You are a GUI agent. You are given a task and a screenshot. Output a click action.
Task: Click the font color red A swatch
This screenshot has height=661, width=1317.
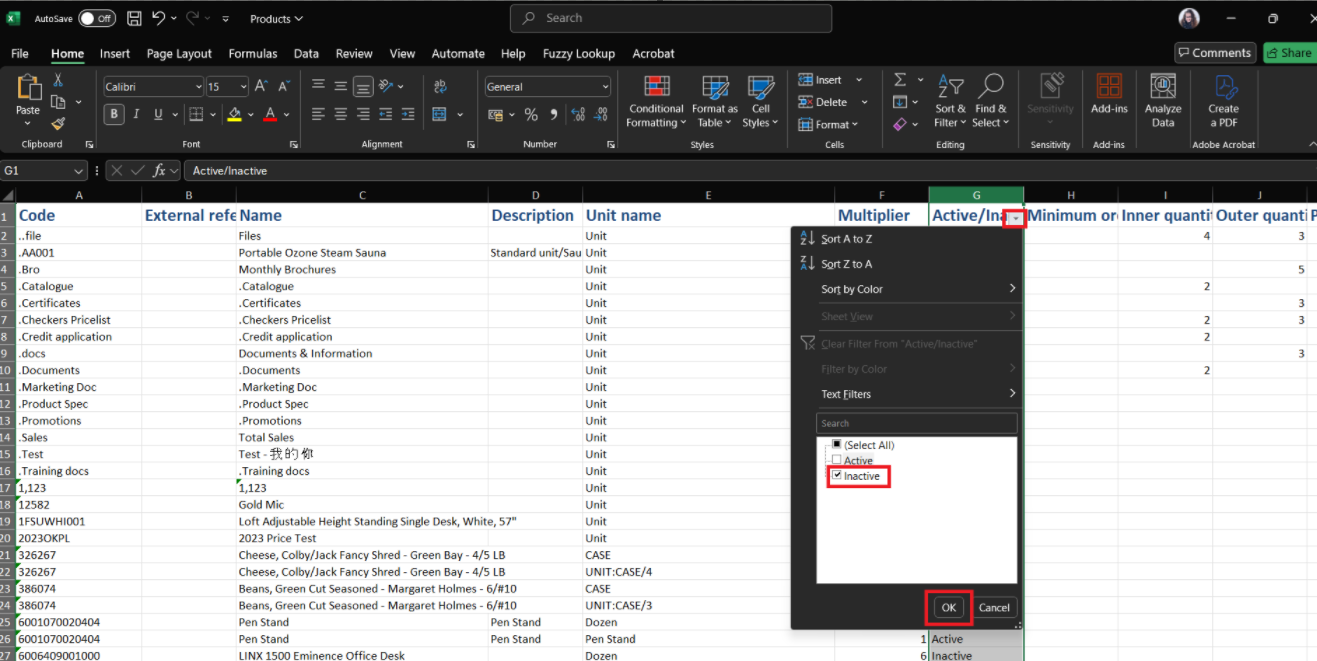tap(269, 115)
